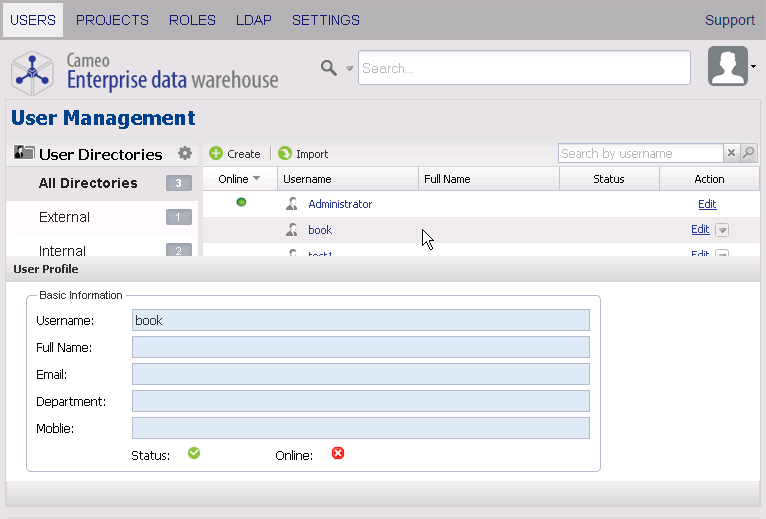
Task: Click the Support link
Action: (x=730, y=20)
